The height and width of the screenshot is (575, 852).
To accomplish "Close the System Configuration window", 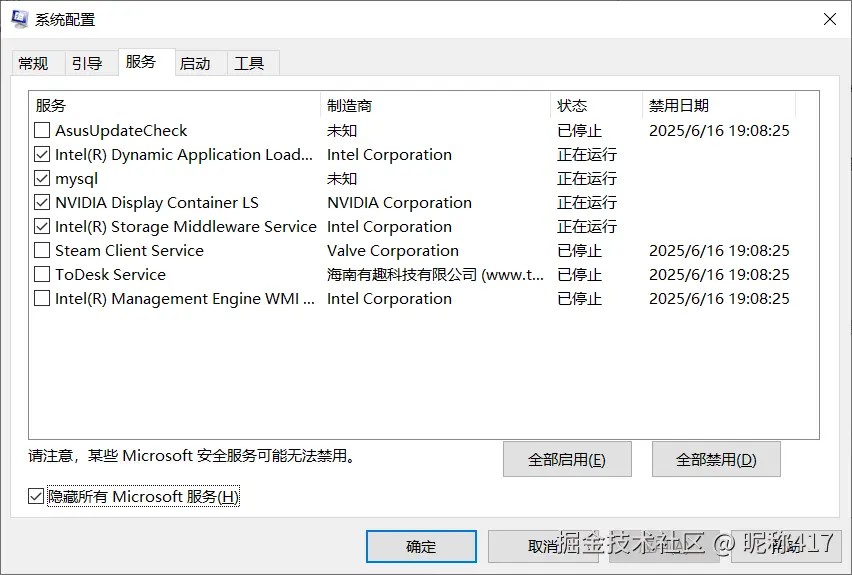I will (829, 19).
